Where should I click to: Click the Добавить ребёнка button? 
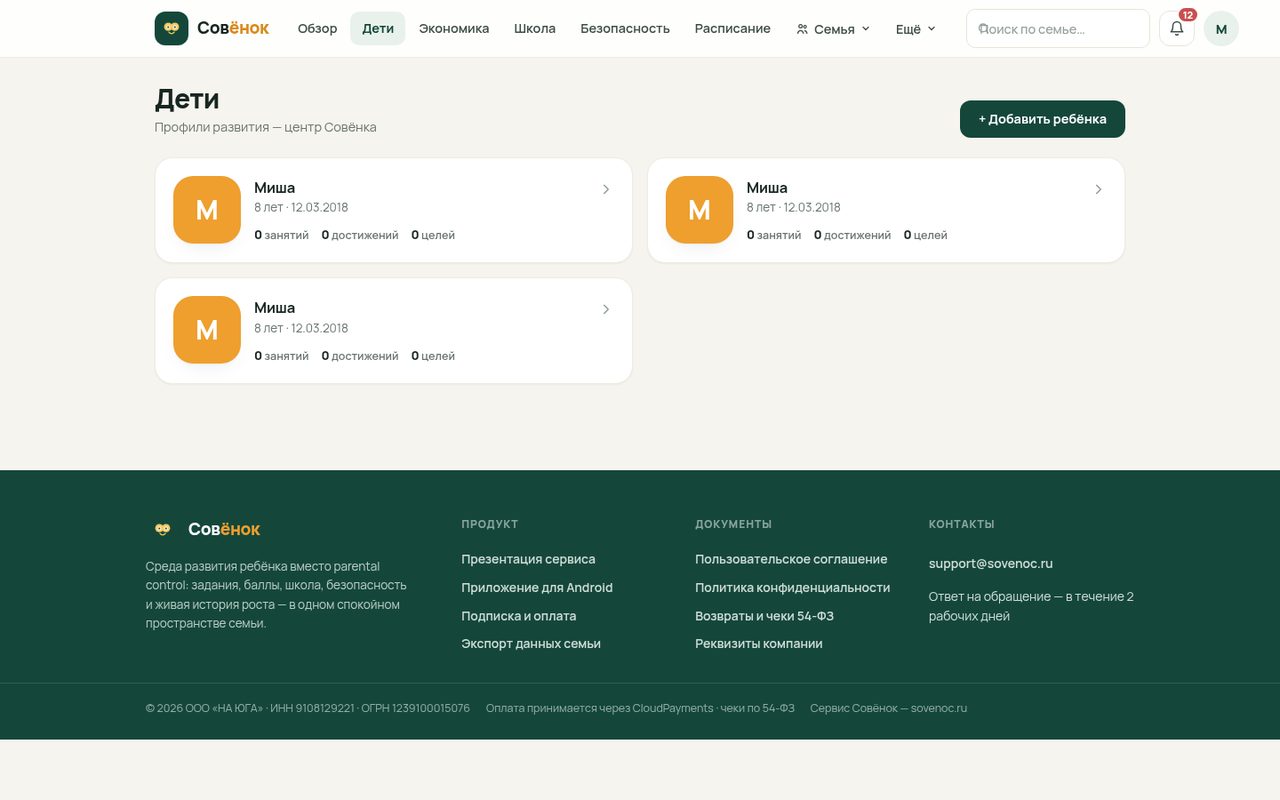[x=1042, y=119]
